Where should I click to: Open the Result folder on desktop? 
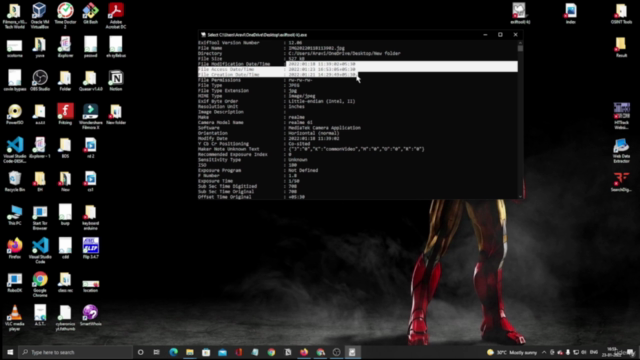621,47
